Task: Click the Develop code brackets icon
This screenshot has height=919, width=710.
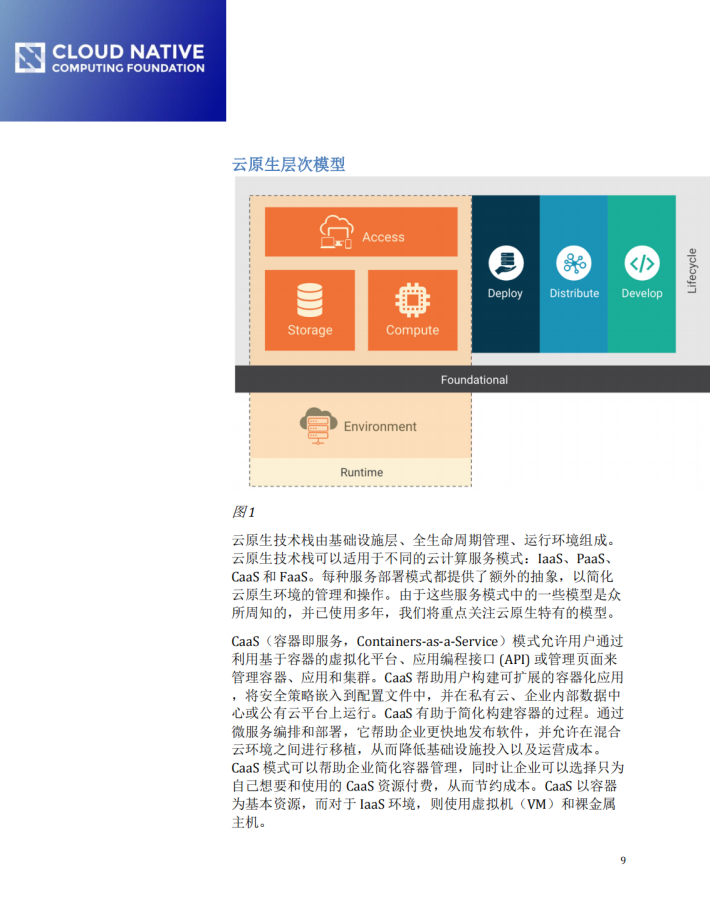Action: [x=641, y=264]
